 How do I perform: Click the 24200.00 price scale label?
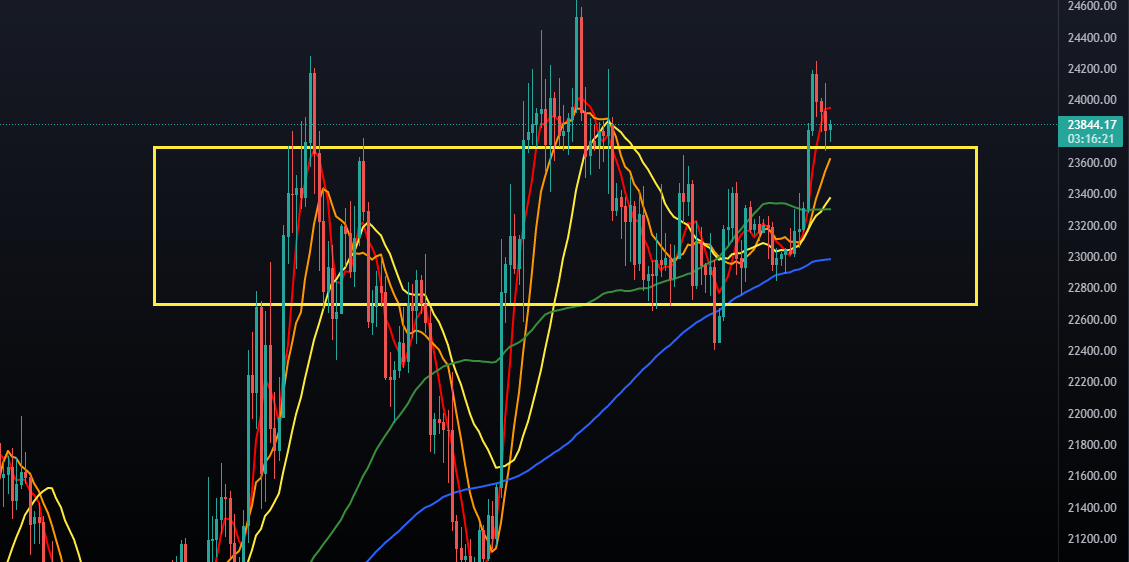[1093, 69]
